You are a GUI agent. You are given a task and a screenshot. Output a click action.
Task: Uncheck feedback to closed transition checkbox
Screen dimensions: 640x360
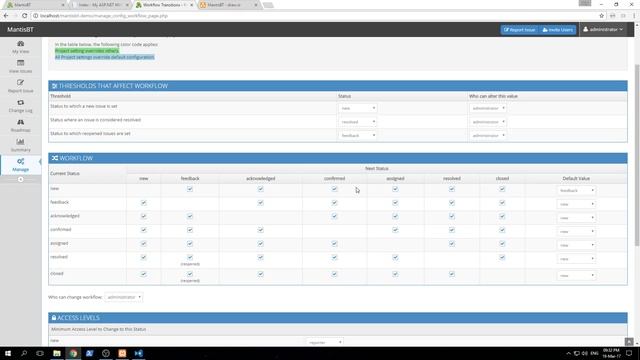(x=502, y=202)
